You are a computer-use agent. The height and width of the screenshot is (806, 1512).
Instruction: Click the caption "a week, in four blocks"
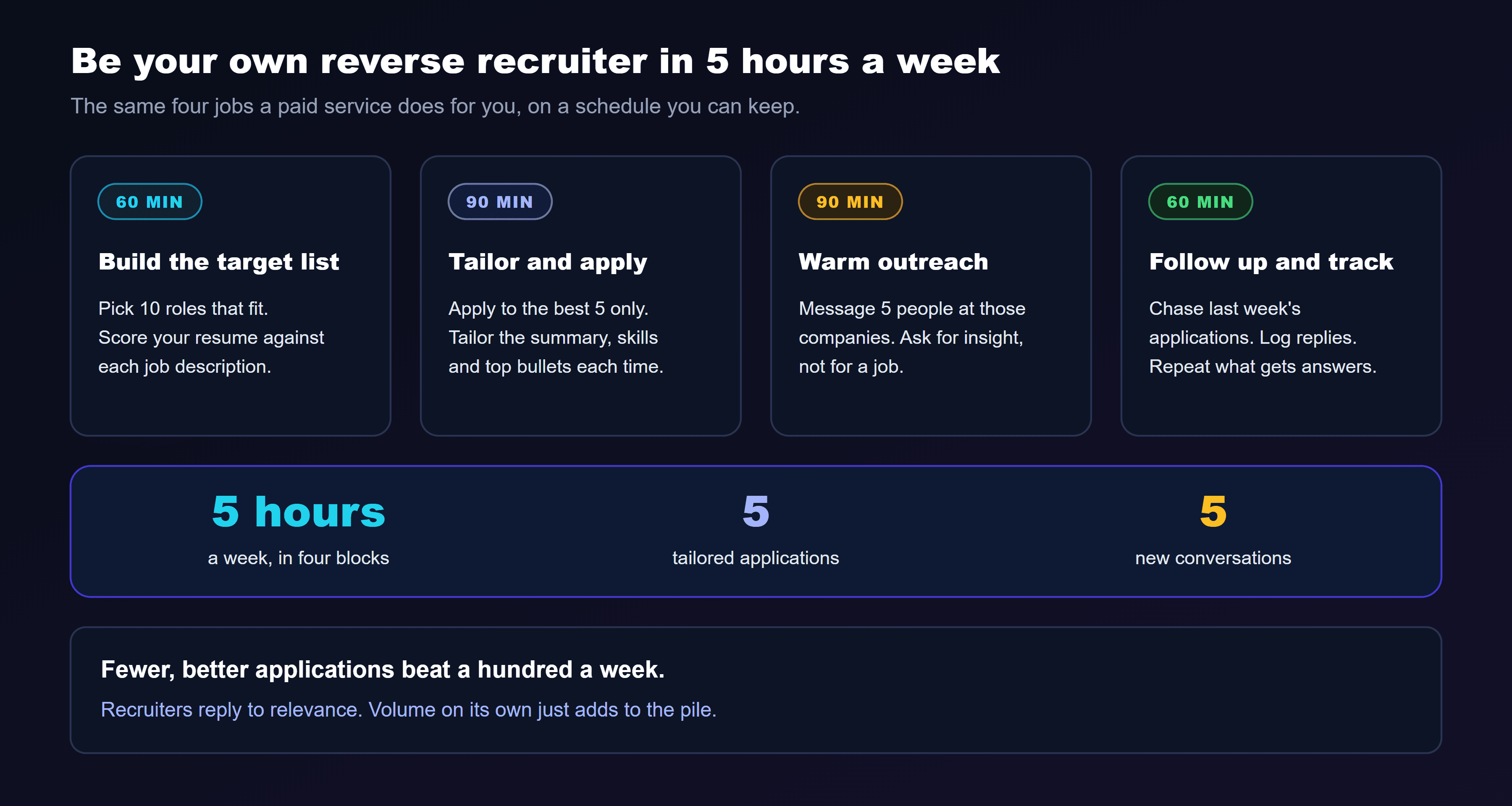(298, 558)
